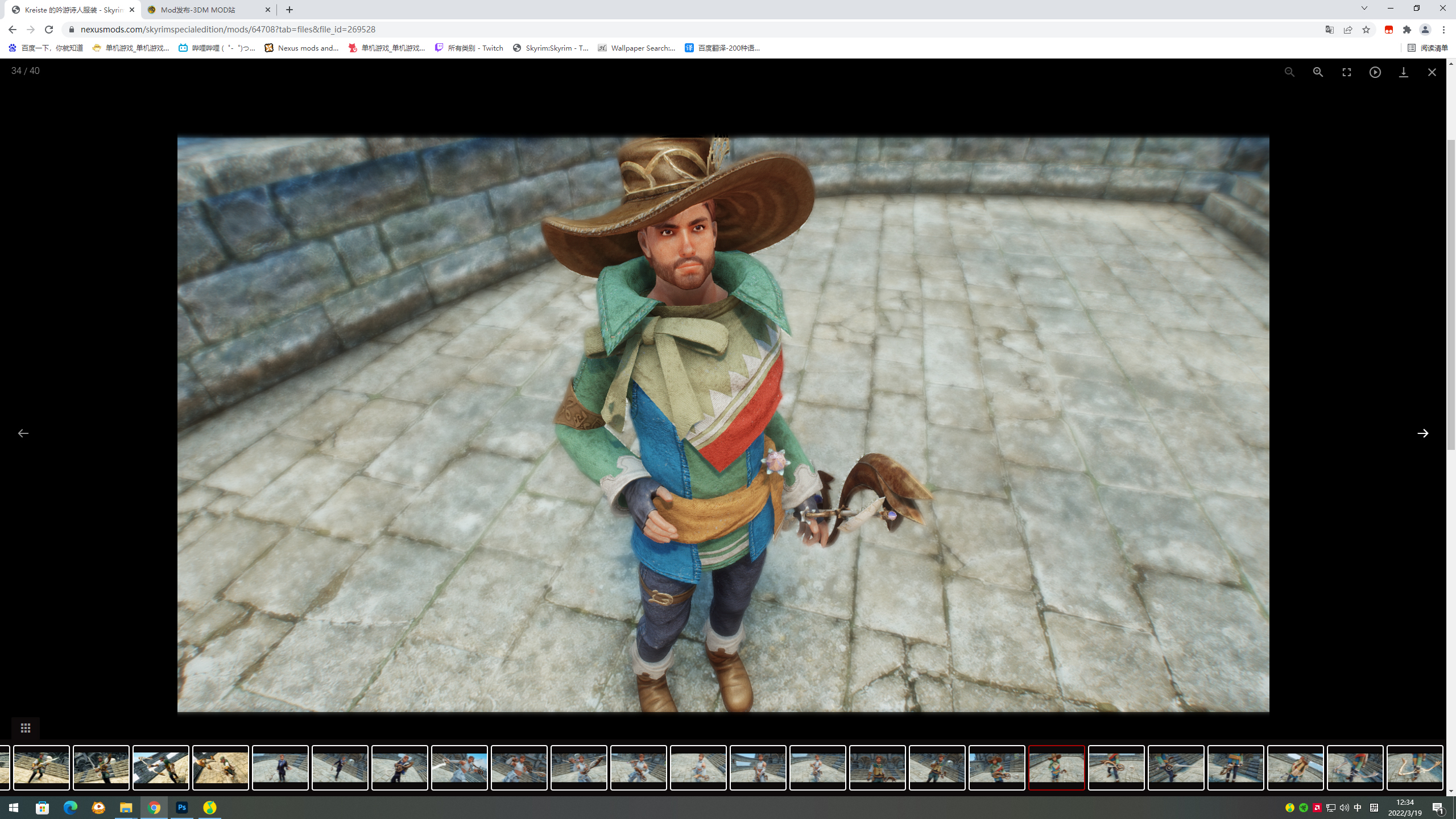Open Microsoft Edge from taskbar

click(70, 808)
